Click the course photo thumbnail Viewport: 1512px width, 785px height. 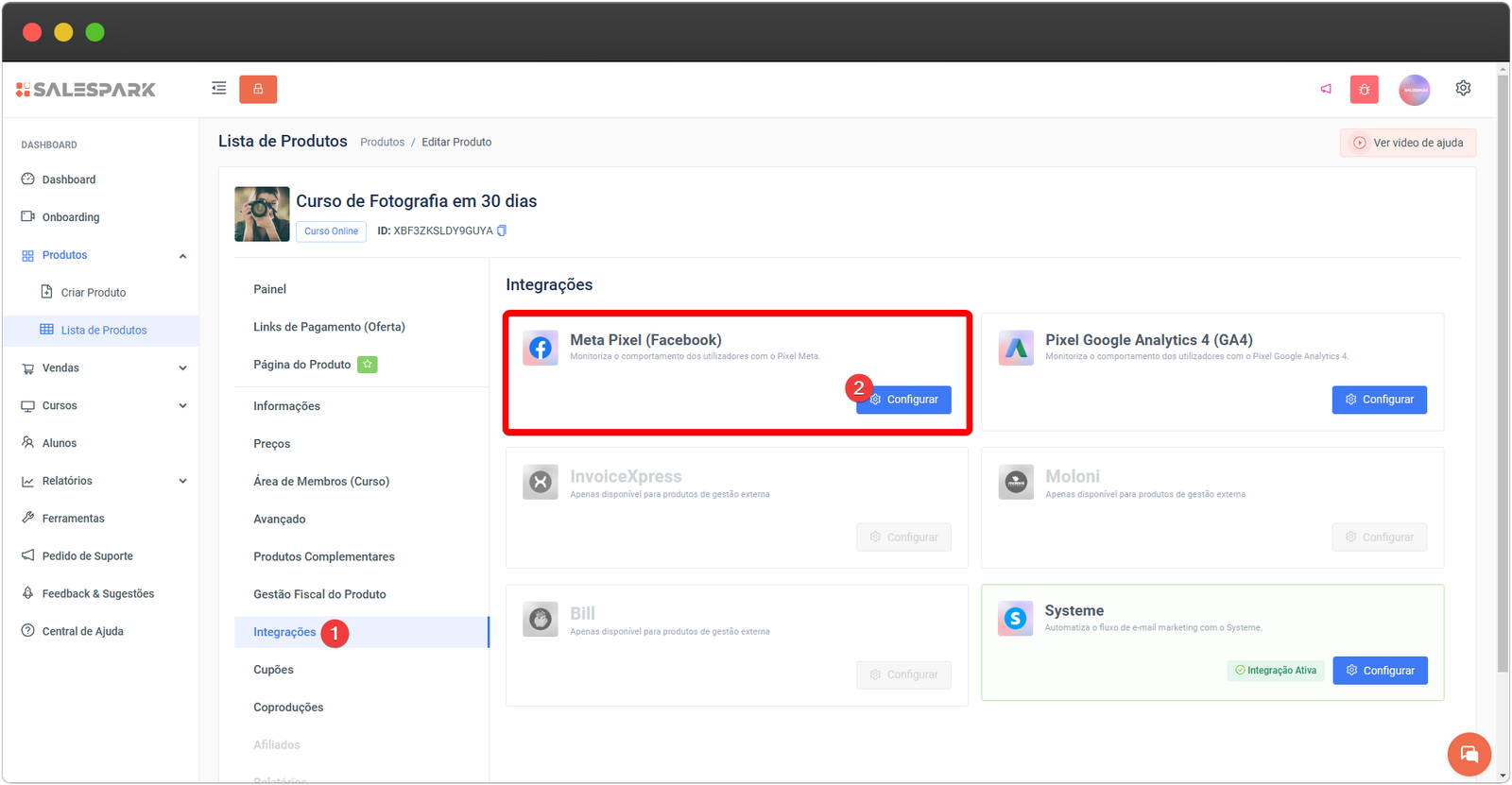[262, 214]
